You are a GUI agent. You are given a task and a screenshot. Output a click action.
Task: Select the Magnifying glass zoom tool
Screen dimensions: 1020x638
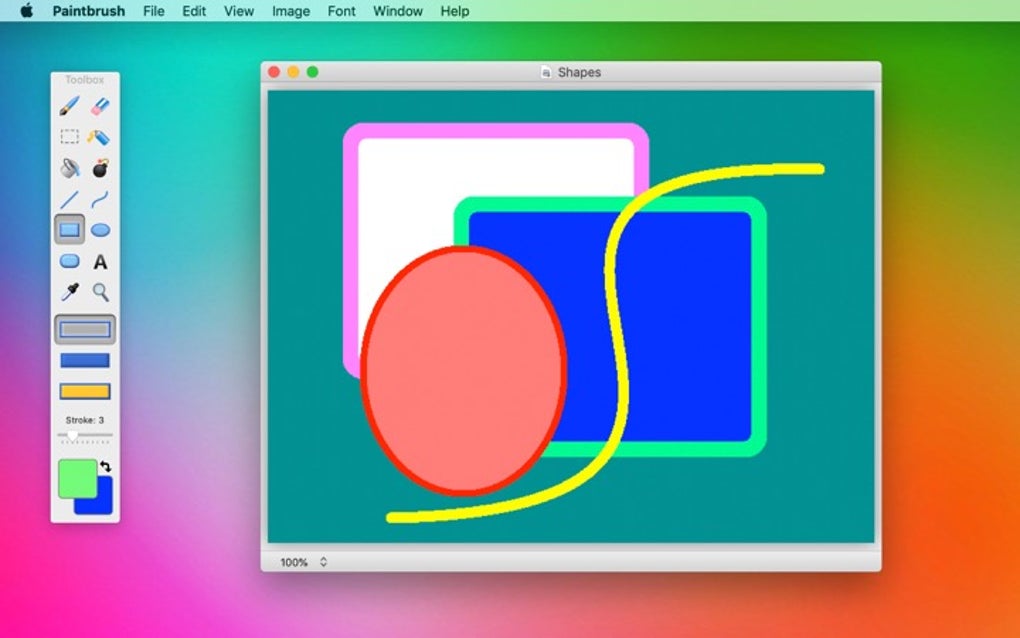pos(100,292)
